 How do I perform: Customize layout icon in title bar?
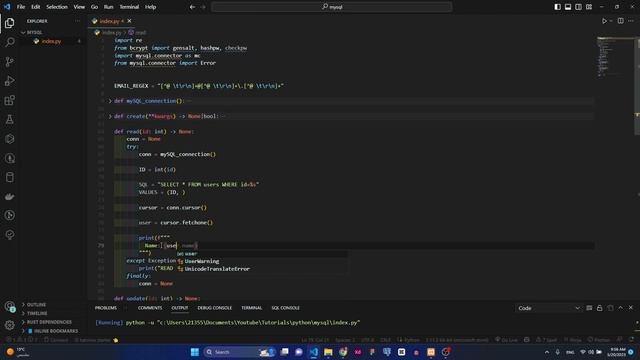(589, 7)
